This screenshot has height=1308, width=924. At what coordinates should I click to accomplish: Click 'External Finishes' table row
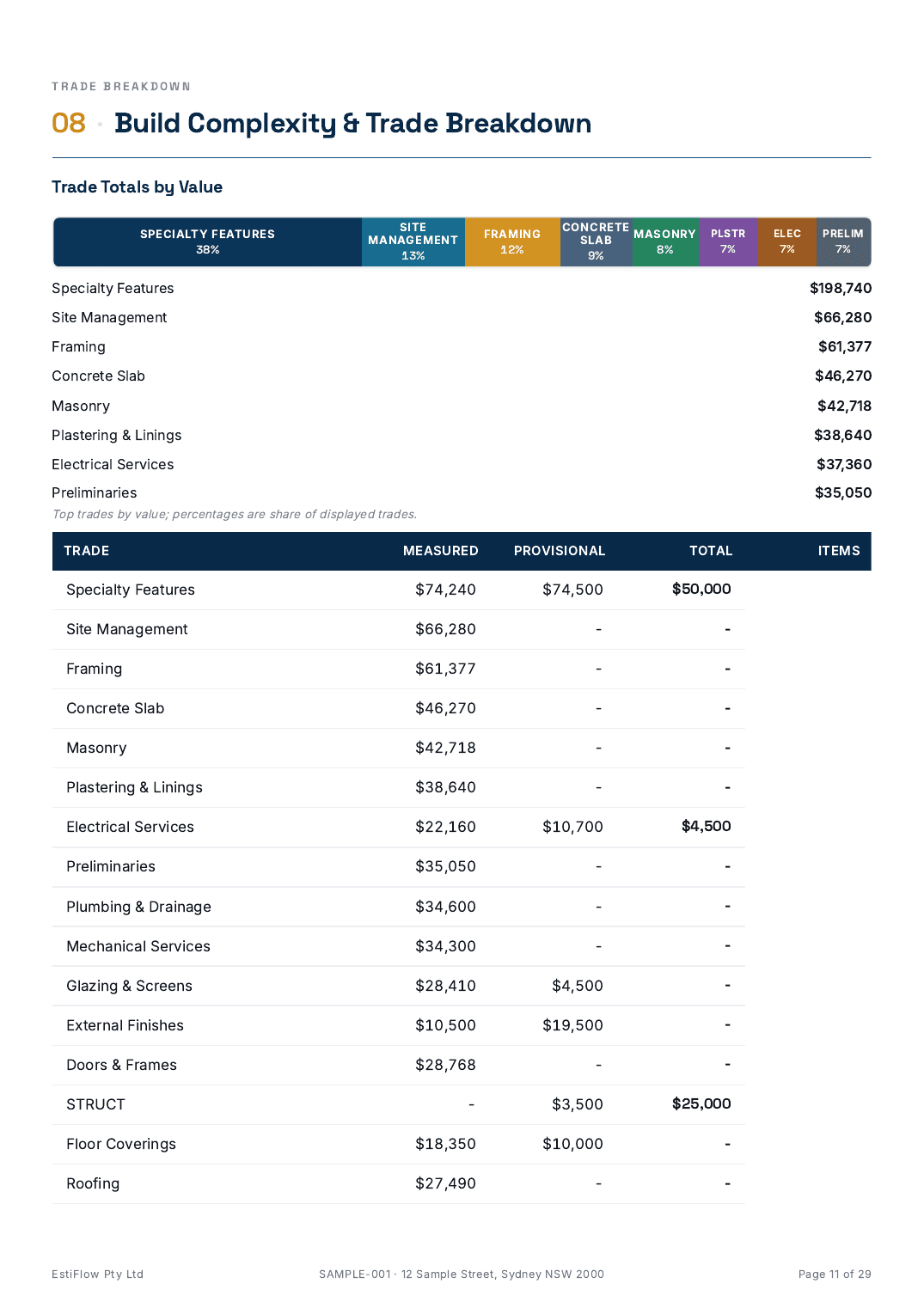(x=398, y=1026)
